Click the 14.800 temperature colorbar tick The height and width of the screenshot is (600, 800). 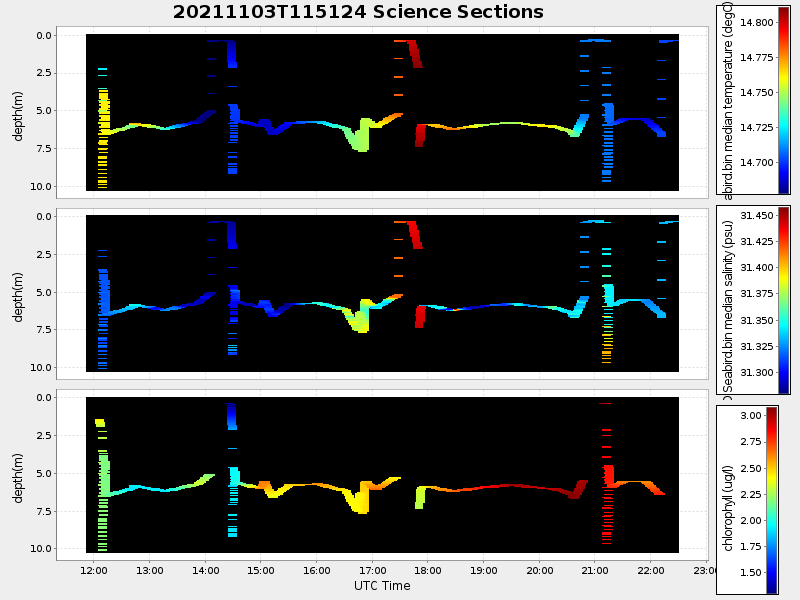click(x=757, y=22)
